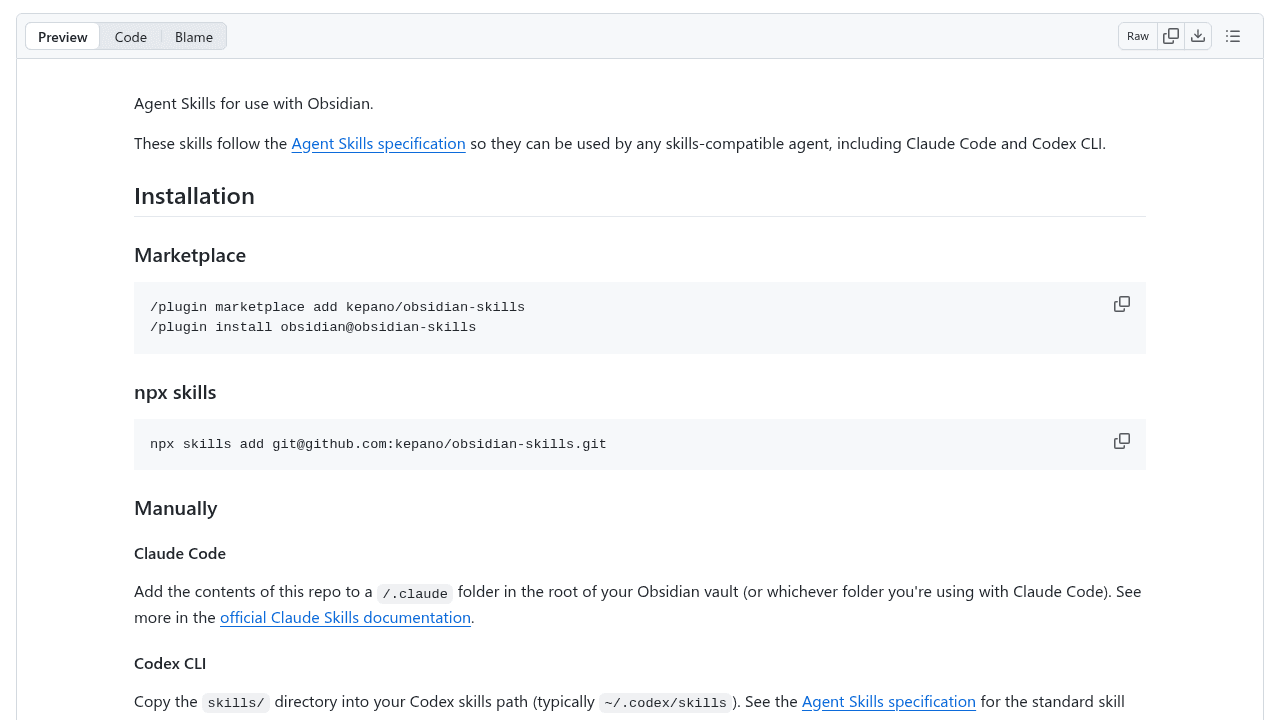Open the Blame tab

[194, 36]
